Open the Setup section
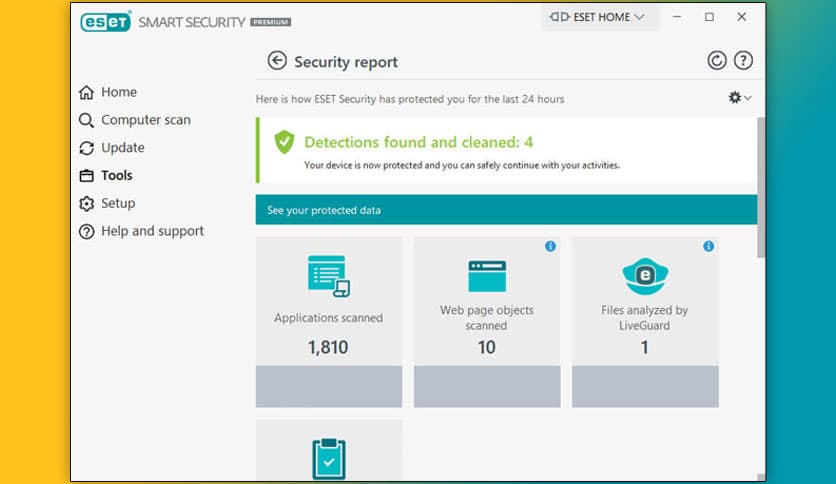The width and height of the screenshot is (836, 484). click(117, 203)
